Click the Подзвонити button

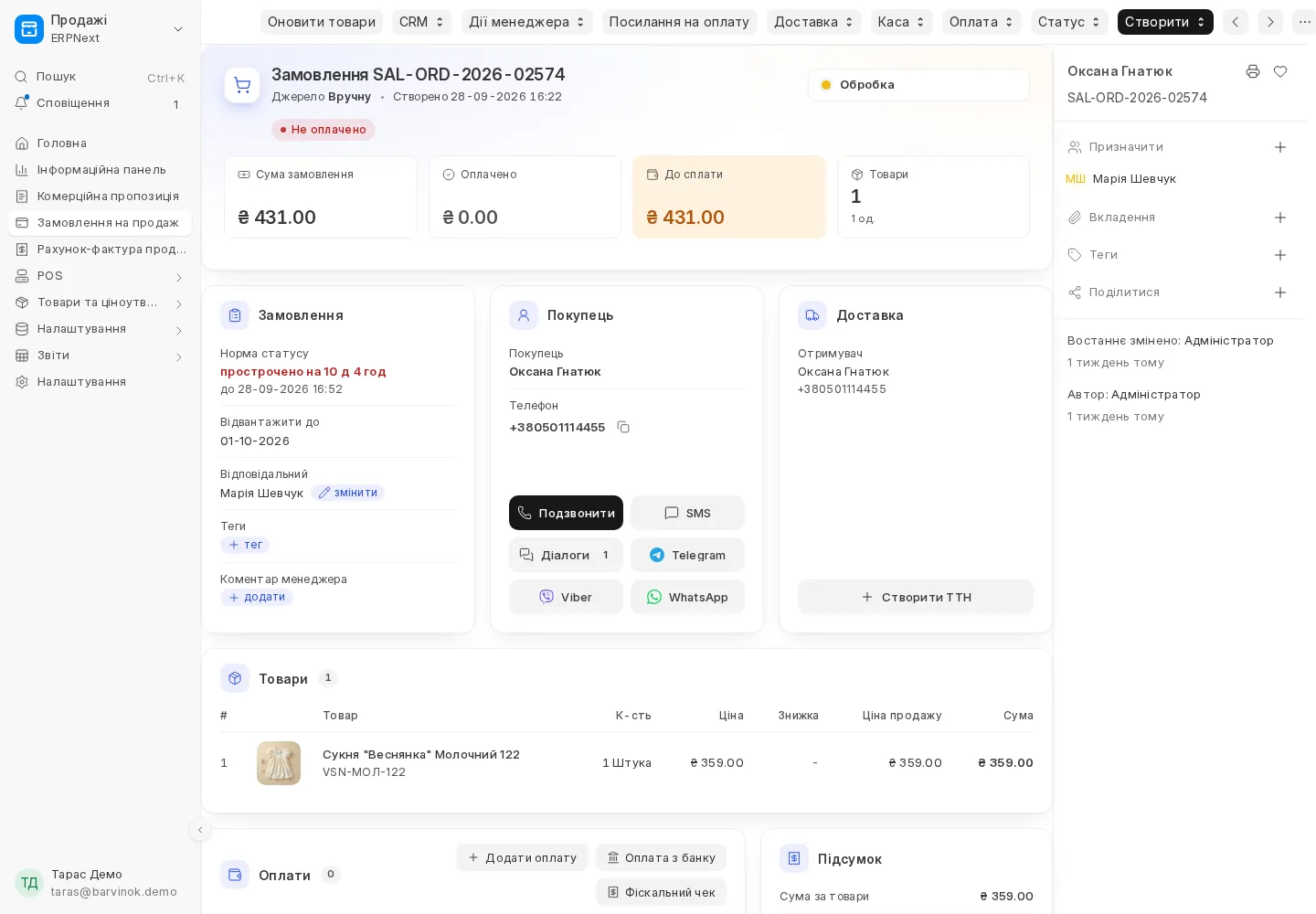566,513
